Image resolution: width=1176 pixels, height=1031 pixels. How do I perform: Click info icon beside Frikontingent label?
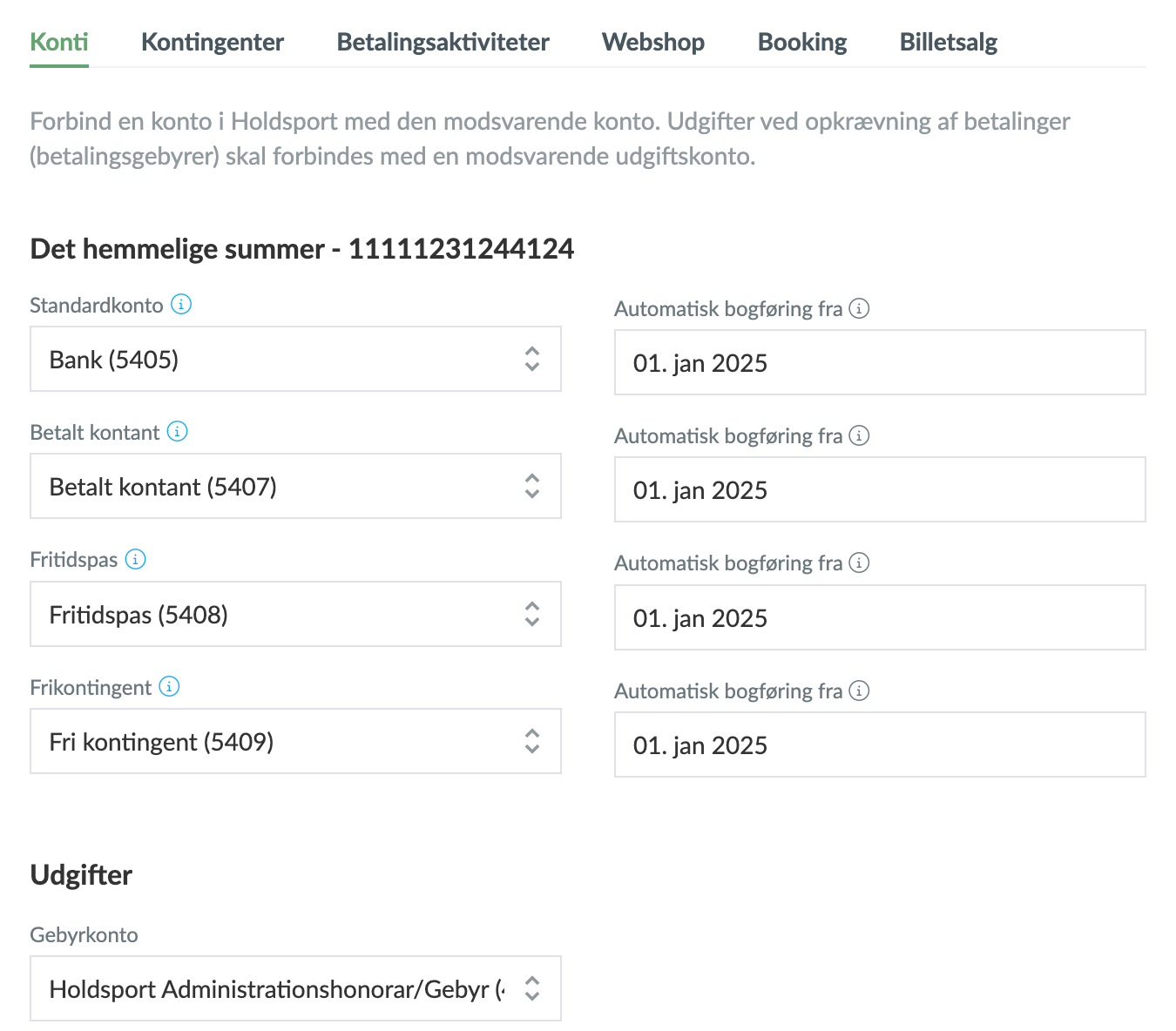pos(170,687)
